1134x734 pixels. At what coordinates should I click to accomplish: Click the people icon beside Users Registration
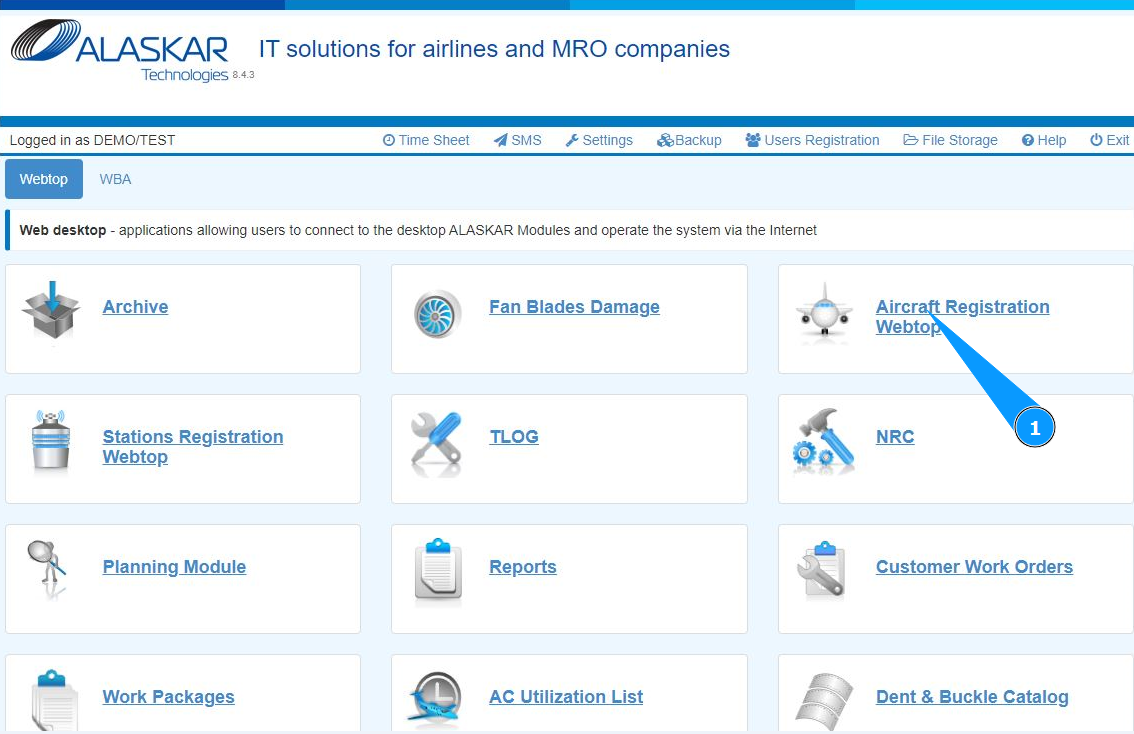(753, 140)
